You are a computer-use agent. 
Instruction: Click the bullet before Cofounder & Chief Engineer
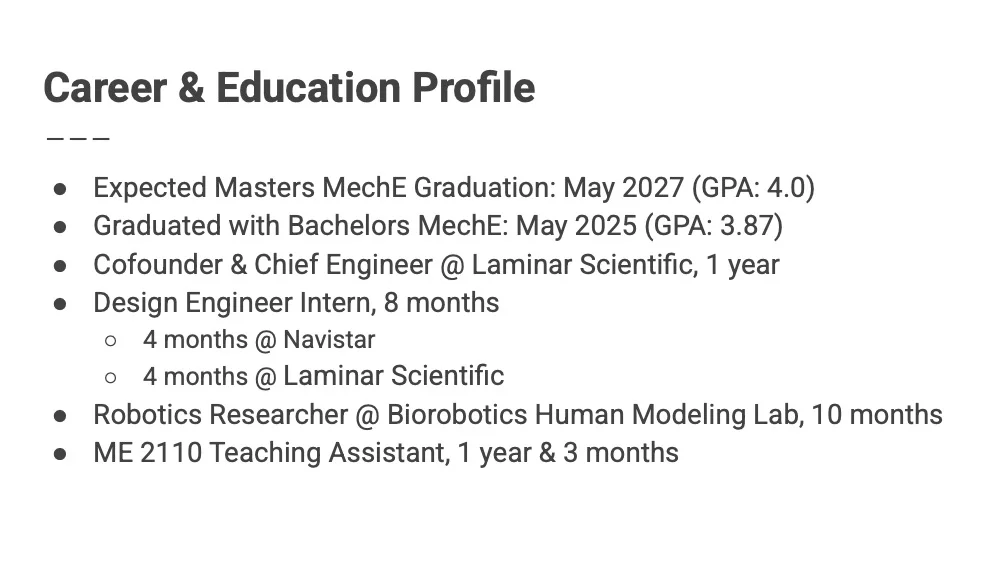(x=60, y=264)
